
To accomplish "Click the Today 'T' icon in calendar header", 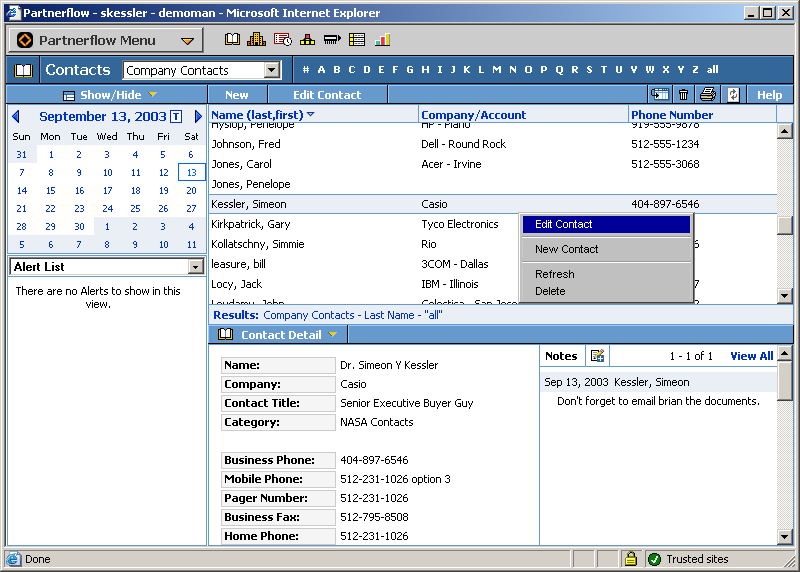I will click(x=176, y=116).
